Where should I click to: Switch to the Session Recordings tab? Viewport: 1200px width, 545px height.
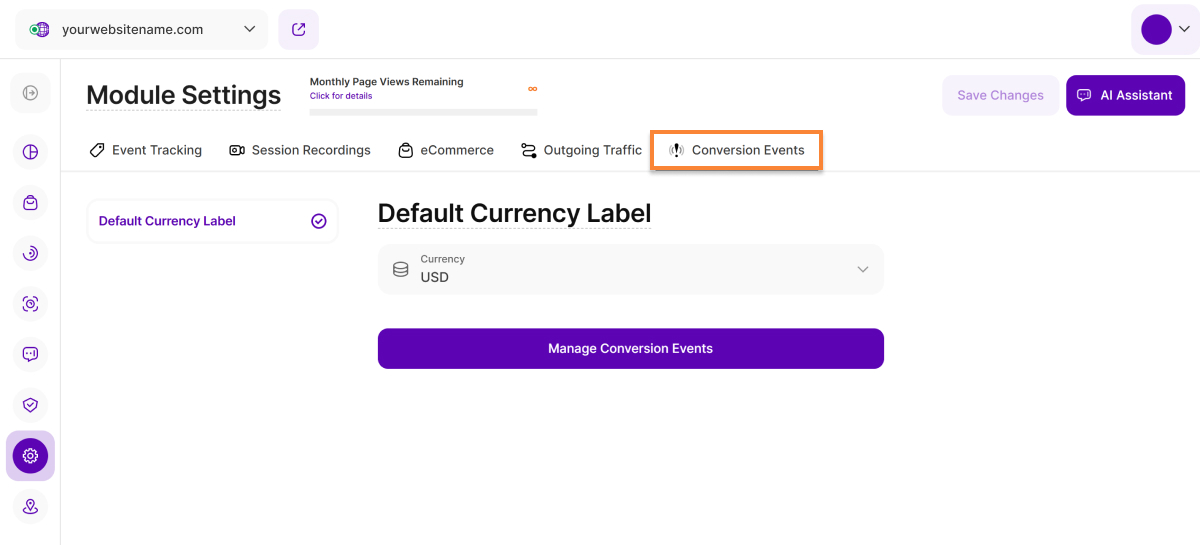300,150
